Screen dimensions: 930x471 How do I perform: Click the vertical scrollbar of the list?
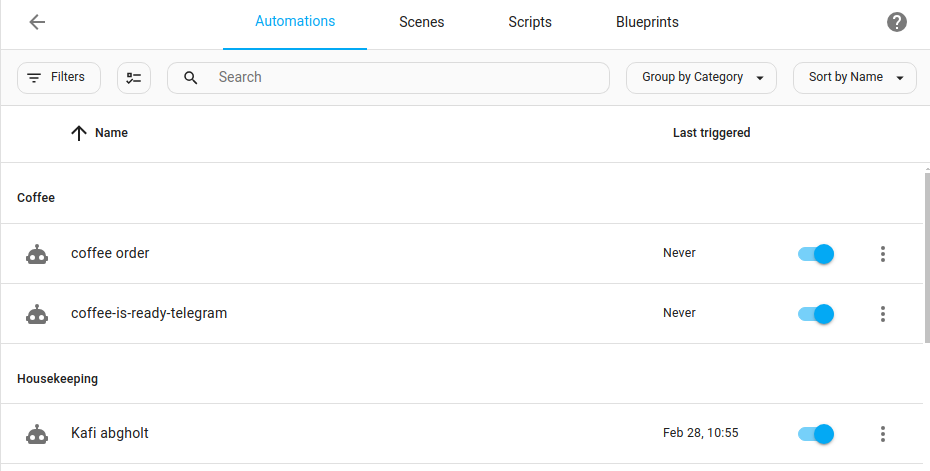[x=926, y=260]
